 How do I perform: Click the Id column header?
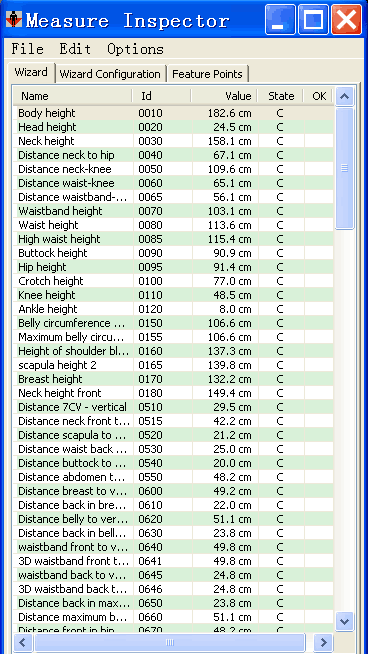click(x=162, y=96)
